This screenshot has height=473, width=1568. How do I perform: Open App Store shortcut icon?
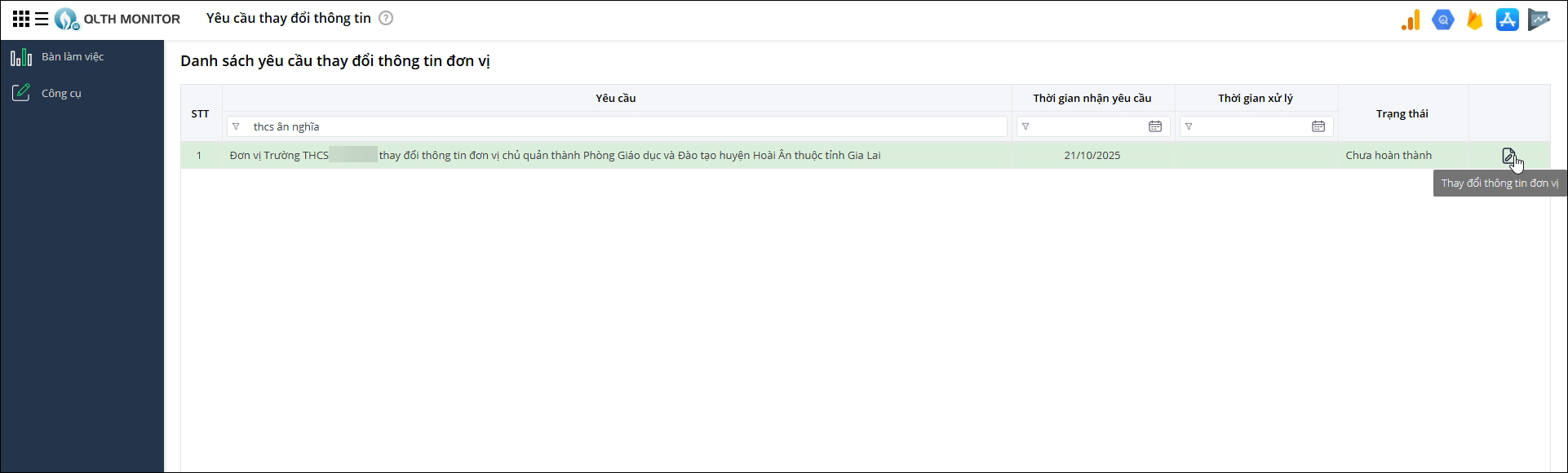pos(1507,20)
